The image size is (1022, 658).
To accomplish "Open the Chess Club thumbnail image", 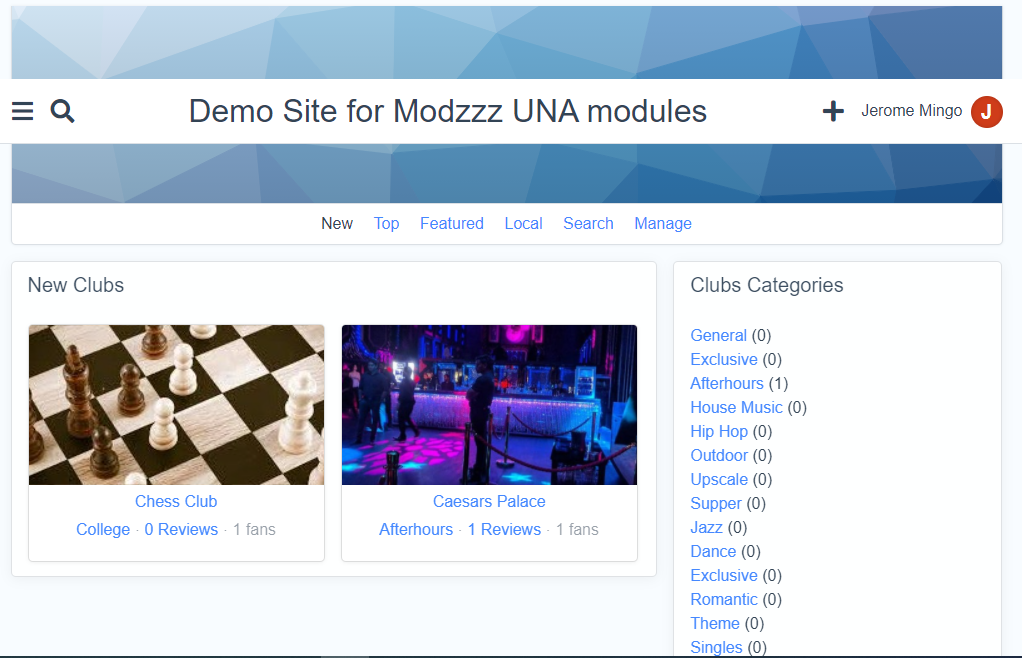I will (x=176, y=404).
